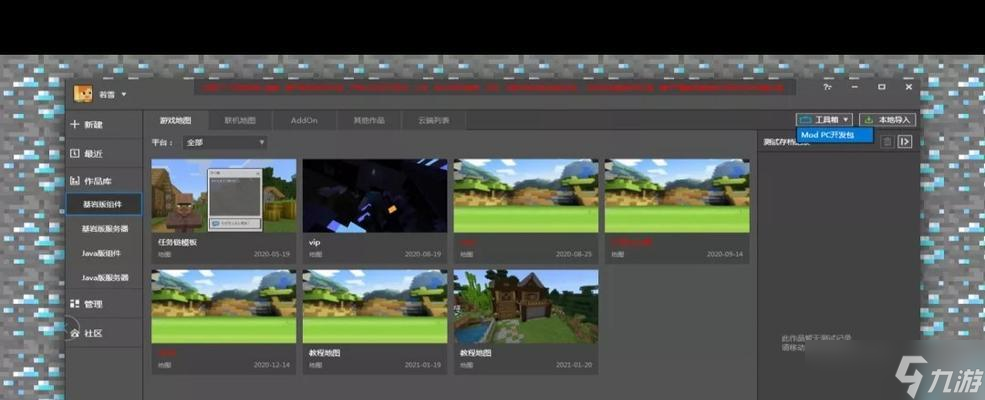Screen dimensions: 985x400
Task: Click the 最近 clock icon
Action: (x=74, y=153)
